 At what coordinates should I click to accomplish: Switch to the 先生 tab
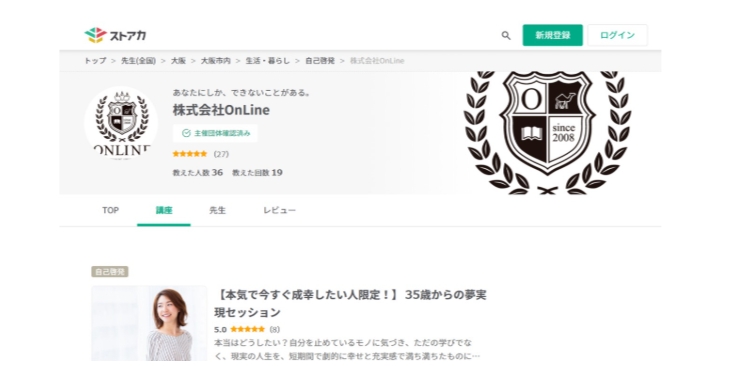tap(217, 211)
